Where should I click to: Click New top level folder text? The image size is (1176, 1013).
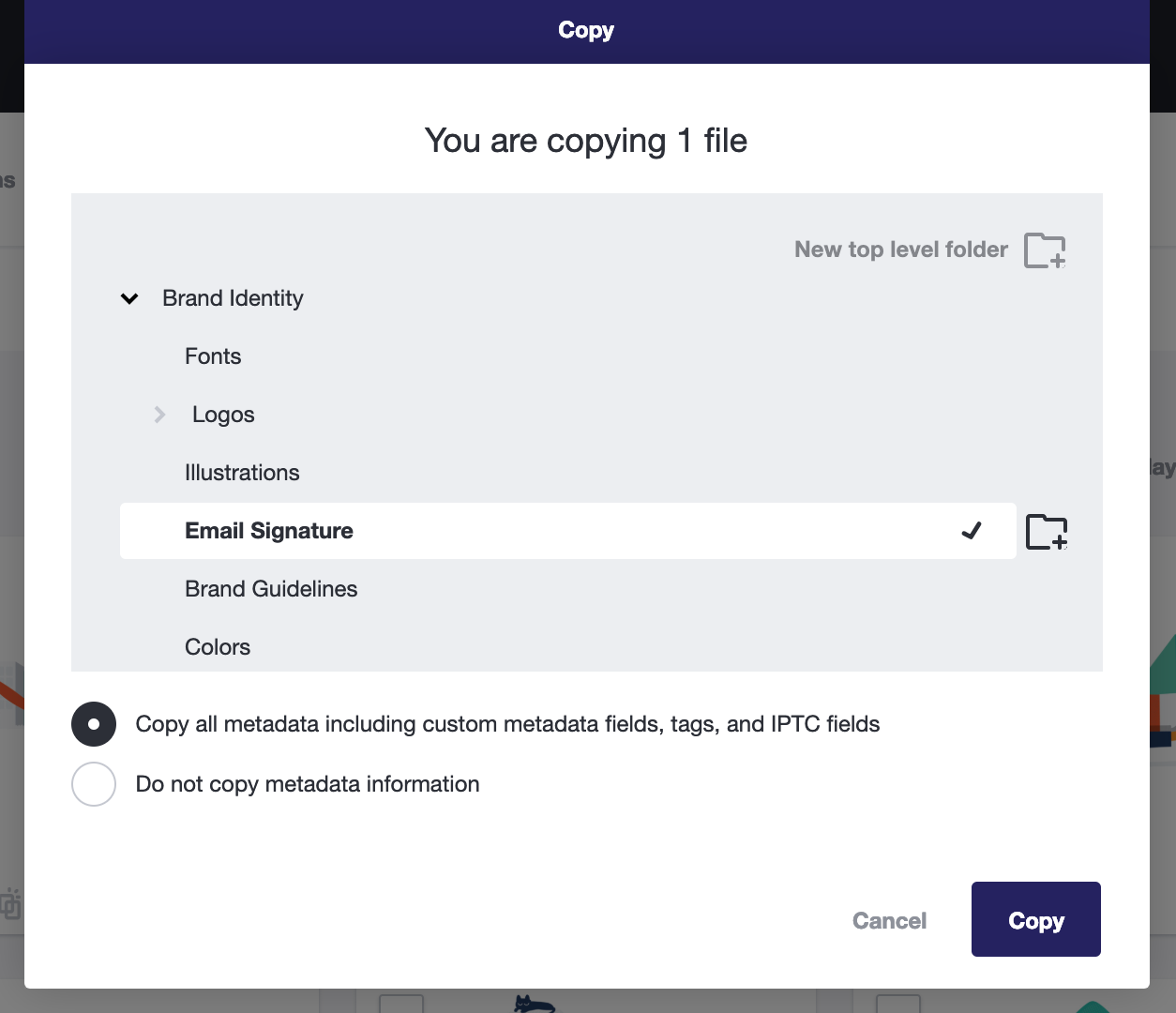(x=901, y=249)
